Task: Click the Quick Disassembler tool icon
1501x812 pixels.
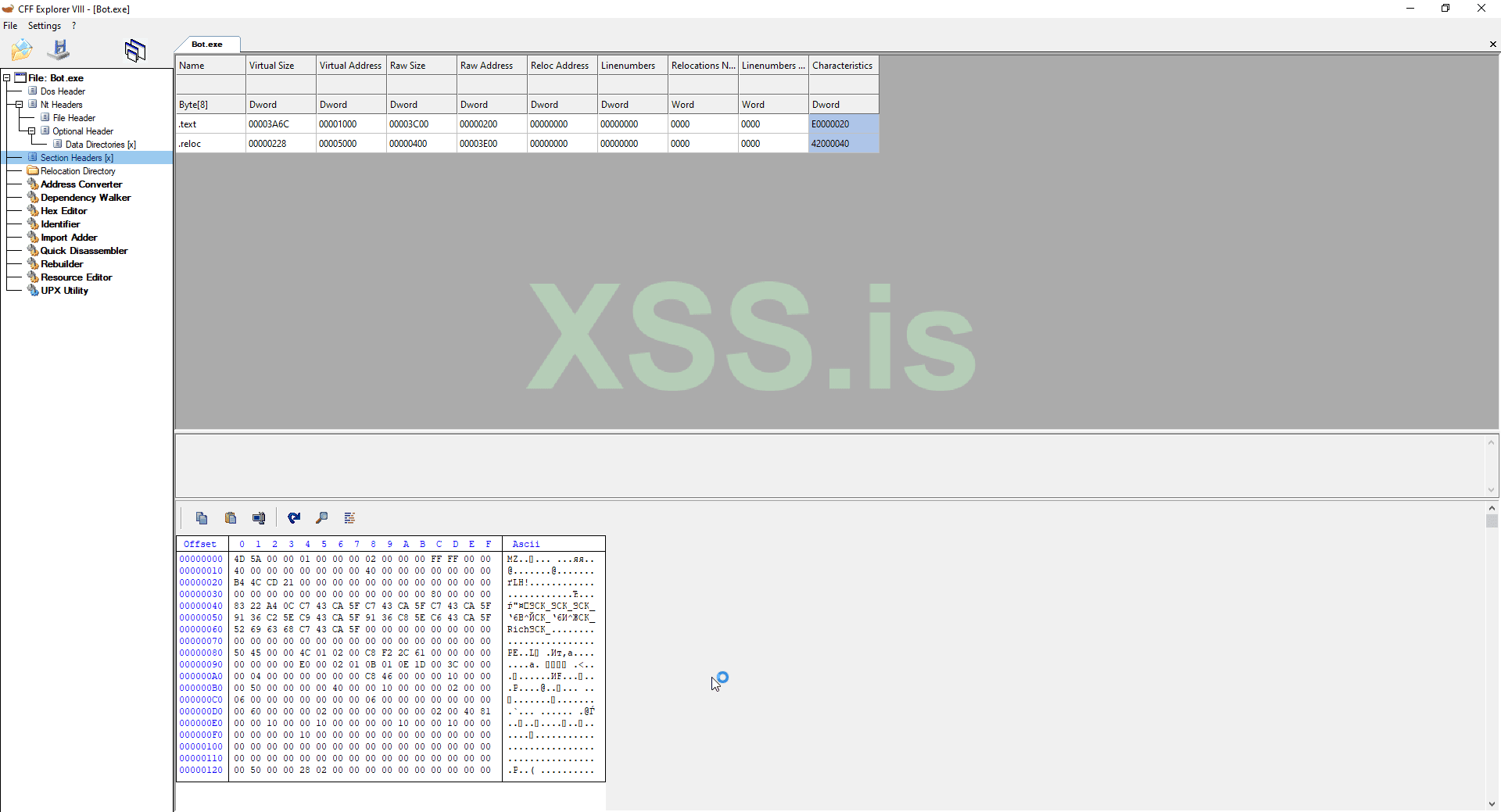Action: pyautogui.click(x=33, y=250)
